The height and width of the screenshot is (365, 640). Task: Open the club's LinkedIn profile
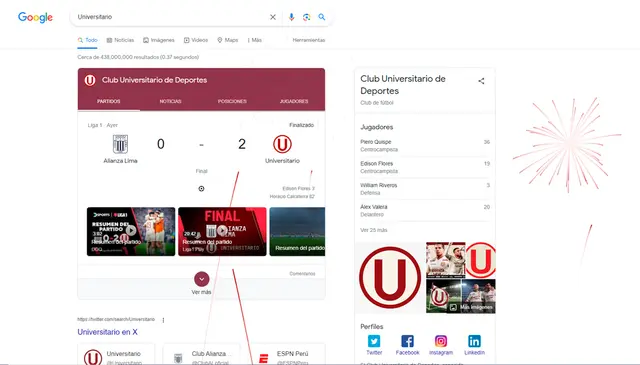[x=474, y=345]
